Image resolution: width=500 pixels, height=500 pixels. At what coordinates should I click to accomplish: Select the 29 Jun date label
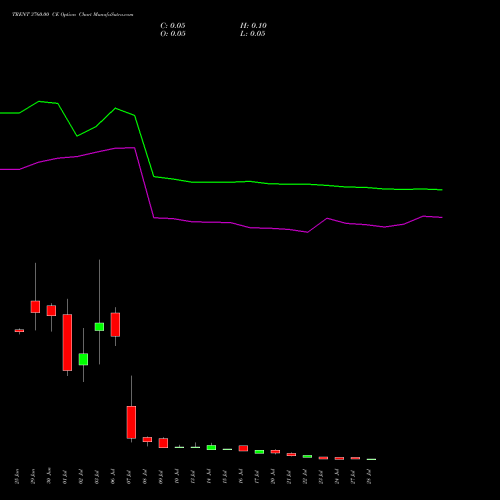coord(33,476)
